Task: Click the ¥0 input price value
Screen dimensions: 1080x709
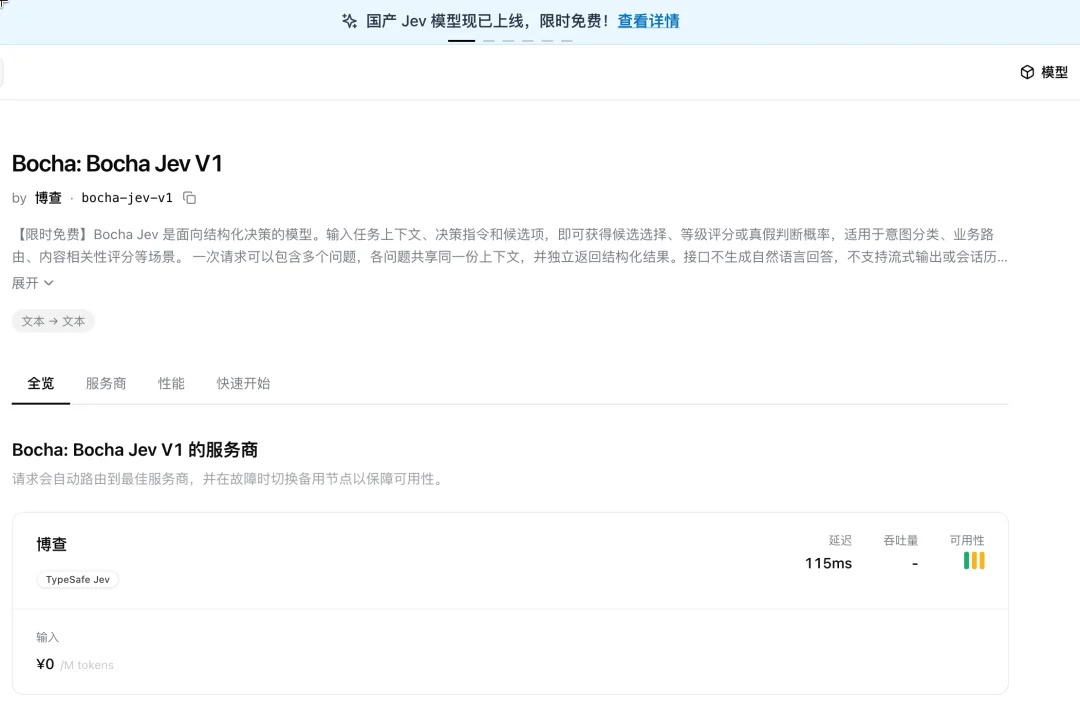Action: tap(45, 664)
